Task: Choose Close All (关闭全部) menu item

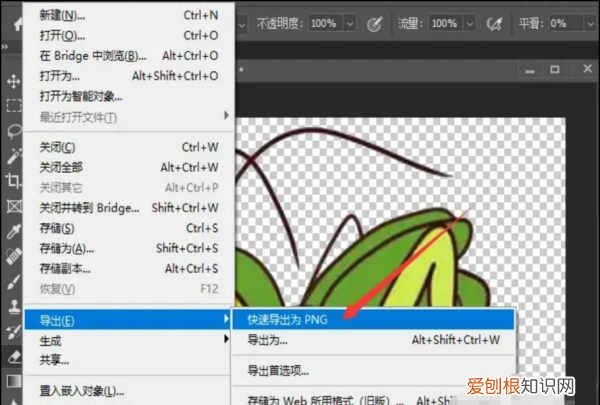Action: (129, 167)
